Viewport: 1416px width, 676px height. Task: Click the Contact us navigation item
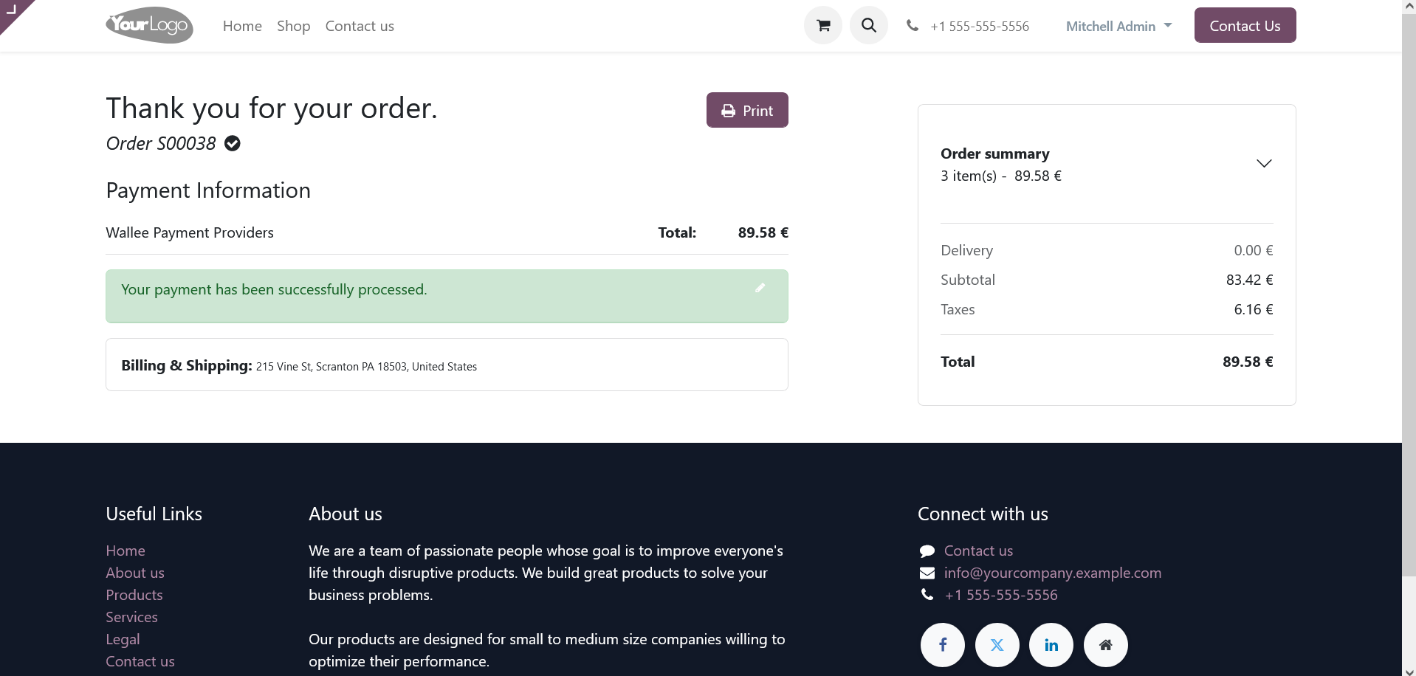pos(359,26)
